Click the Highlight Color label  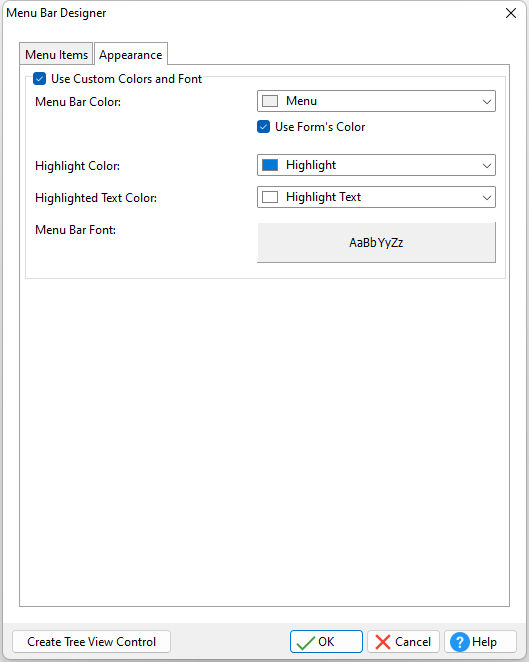77,166
